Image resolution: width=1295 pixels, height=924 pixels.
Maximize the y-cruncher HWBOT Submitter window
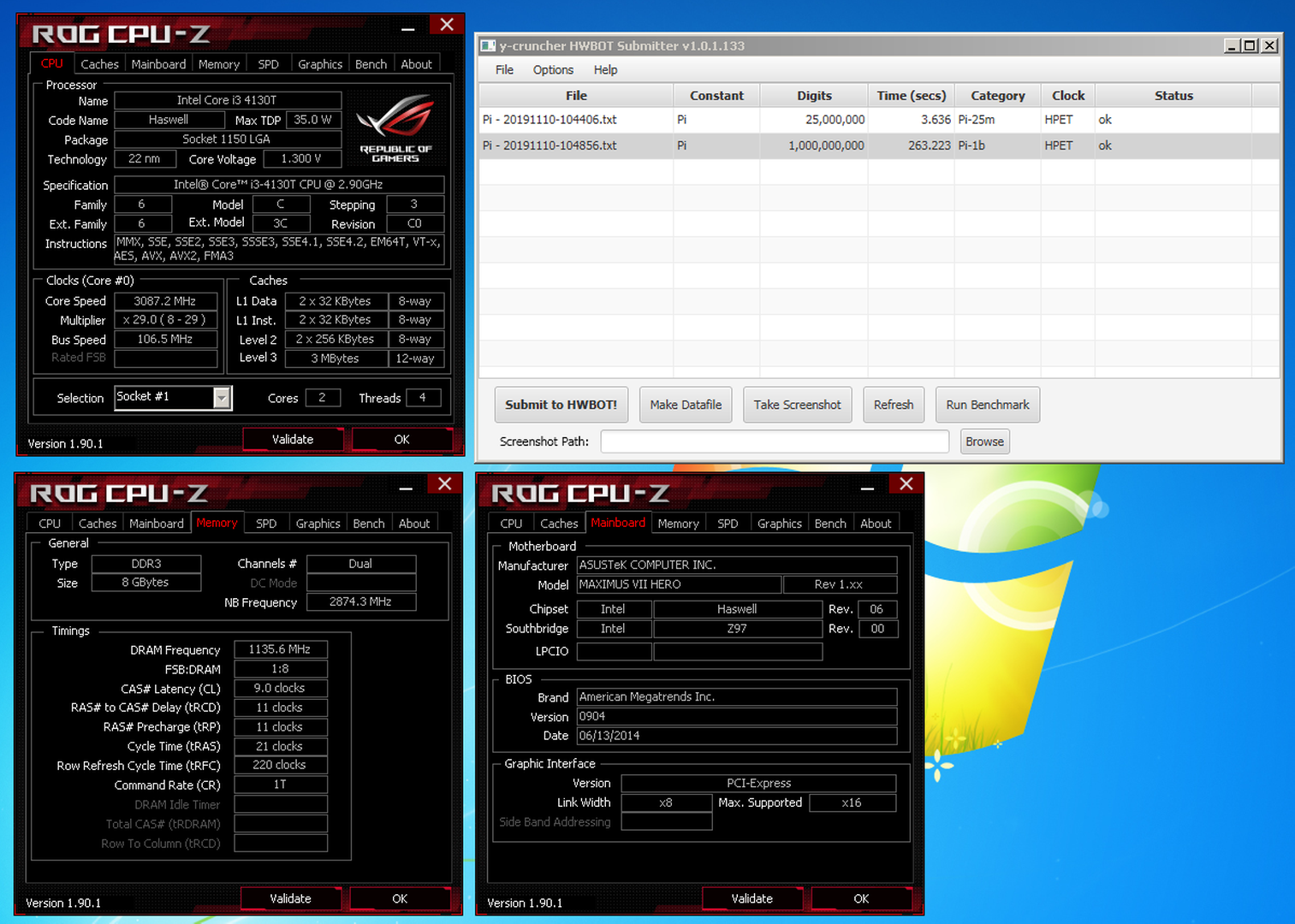tap(1250, 45)
